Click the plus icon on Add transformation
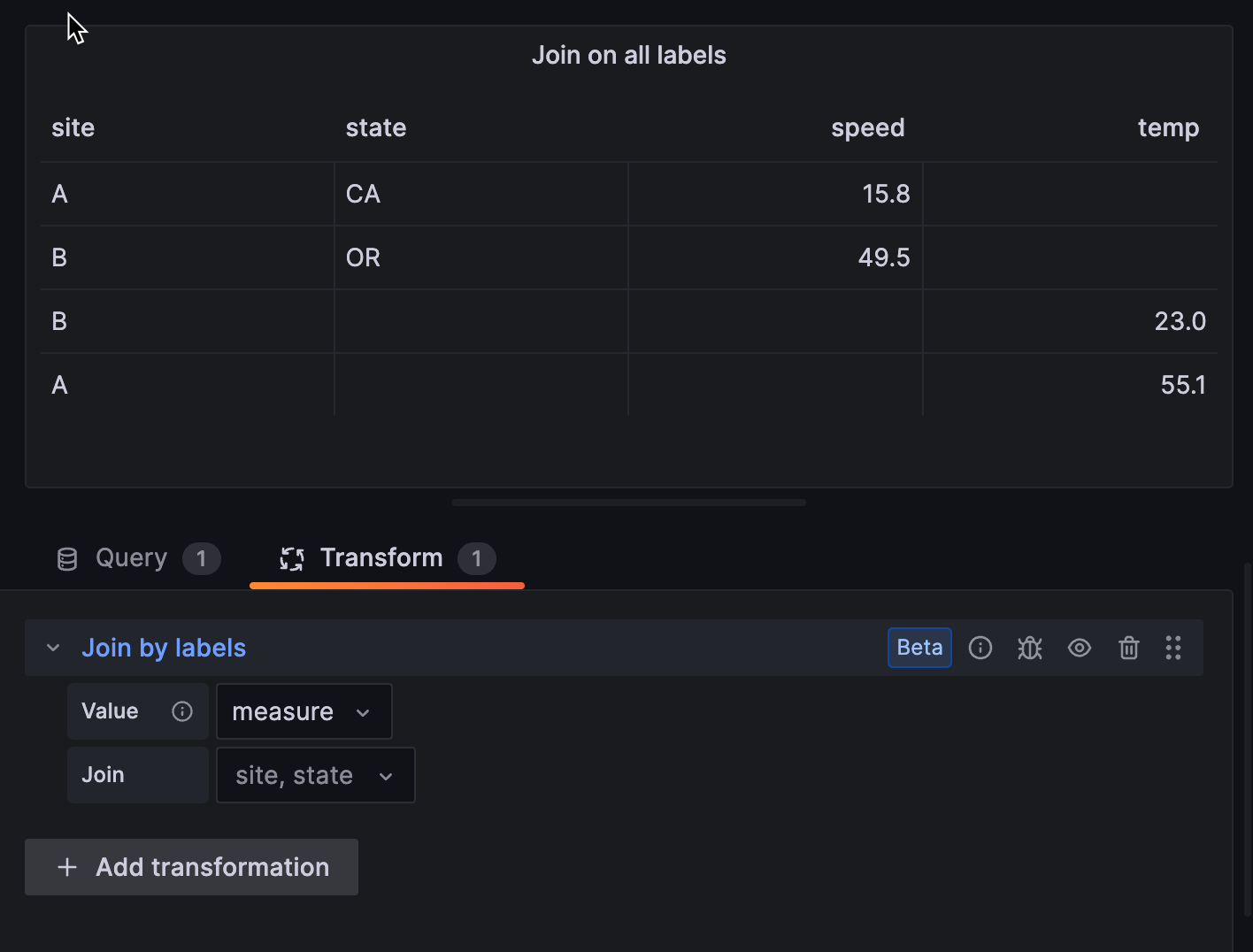Screen dimensions: 1253x952 point(67,867)
